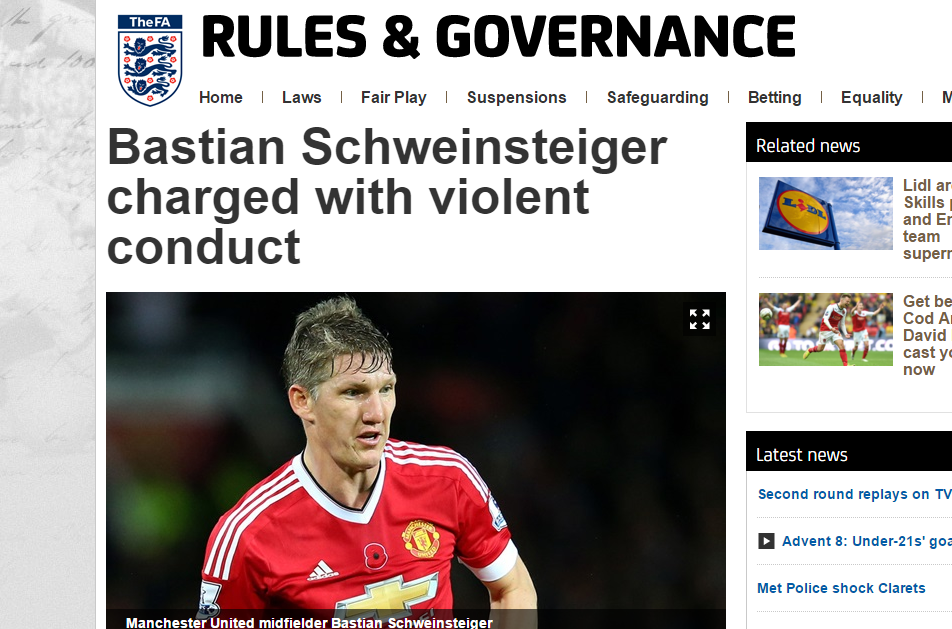Viewport: 952px width, 629px height.
Task: Click the Bastian Schweinsteiger article headline
Action: [387, 197]
